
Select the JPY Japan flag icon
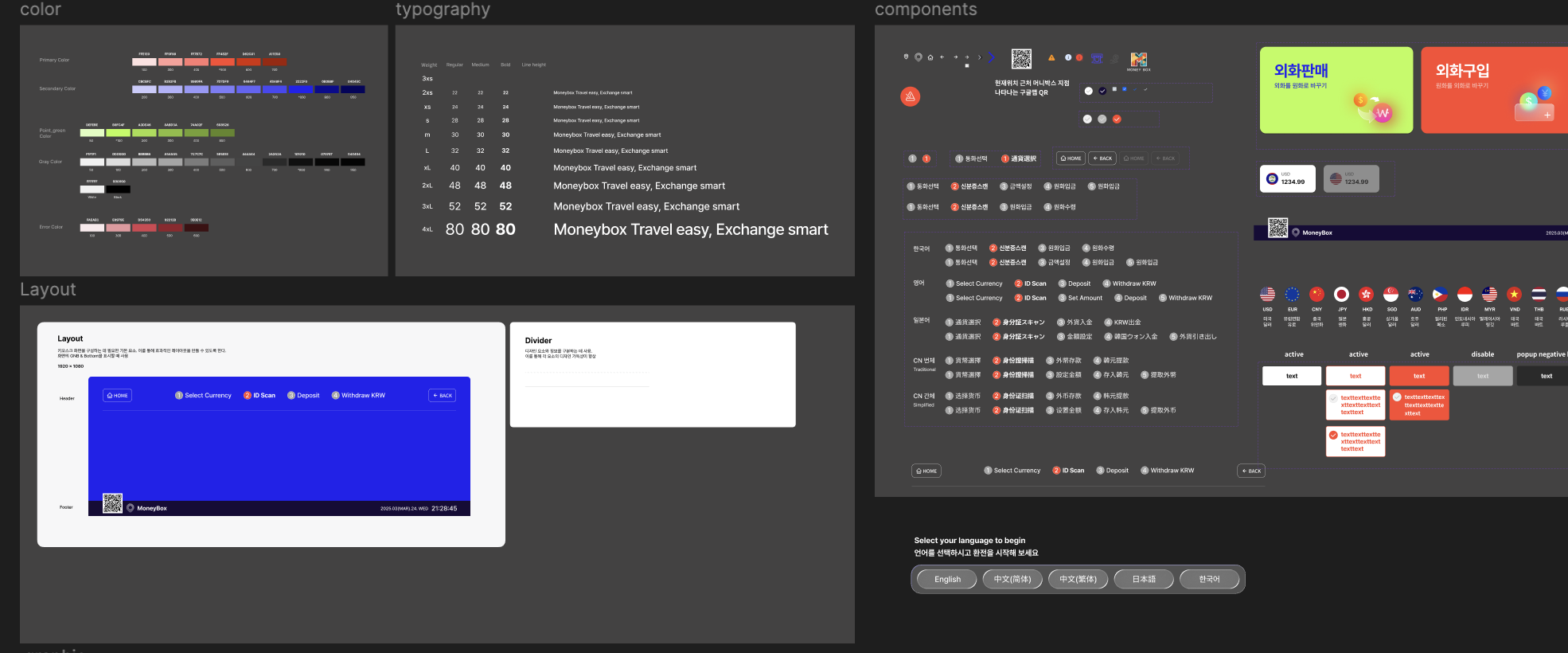(x=1341, y=294)
